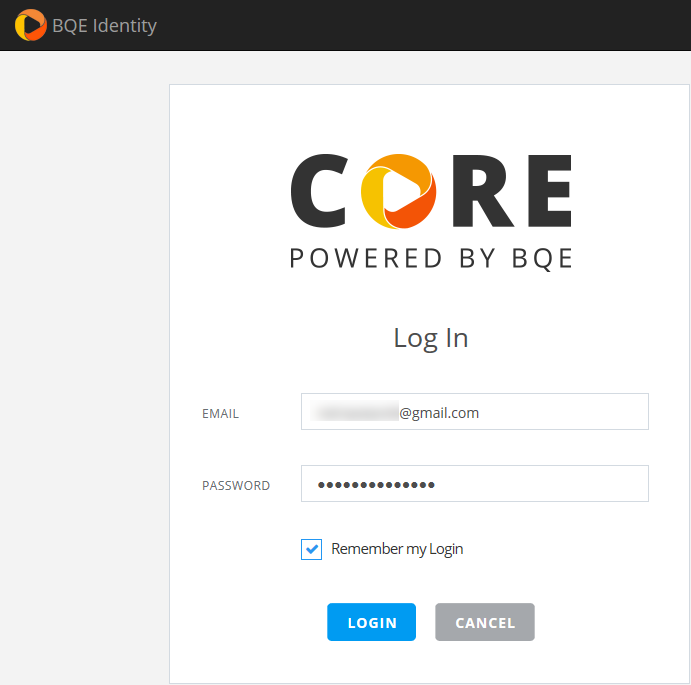Click the letters RE in the CORE logo
The image size is (691, 685).
point(508,191)
